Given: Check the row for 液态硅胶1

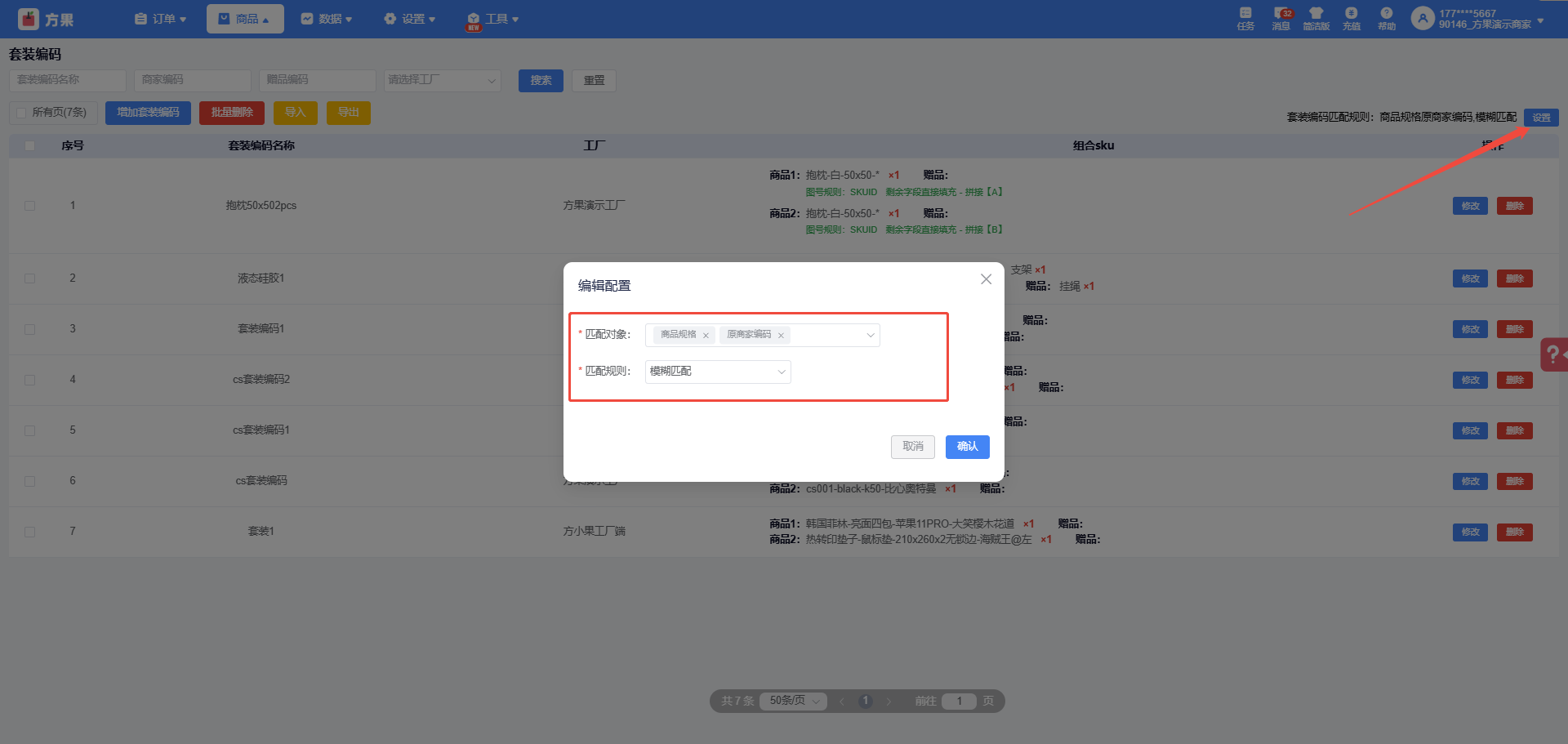Looking at the screenshot, I should pos(30,278).
